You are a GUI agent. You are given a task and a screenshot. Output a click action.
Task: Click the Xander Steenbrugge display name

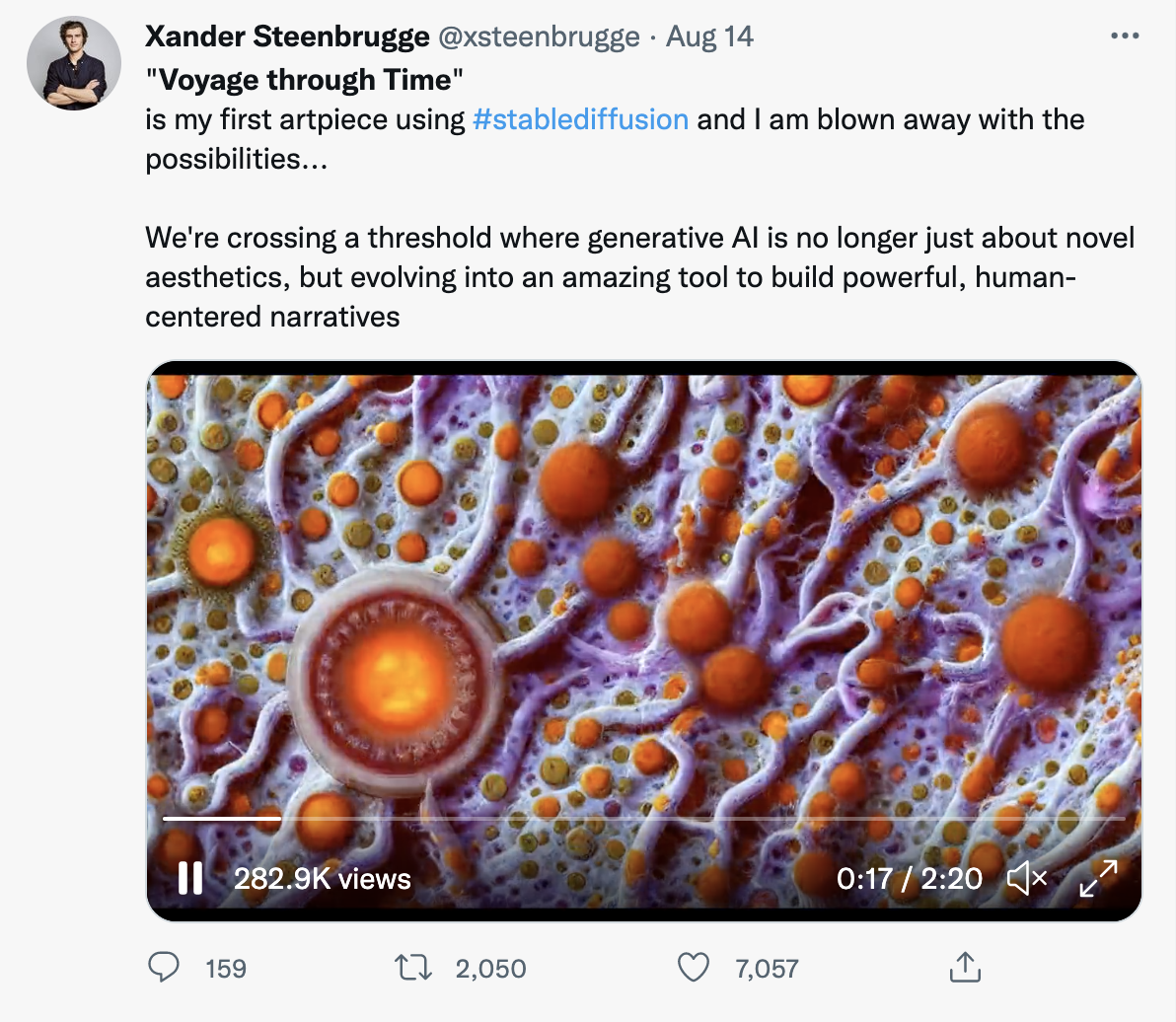tap(287, 37)
